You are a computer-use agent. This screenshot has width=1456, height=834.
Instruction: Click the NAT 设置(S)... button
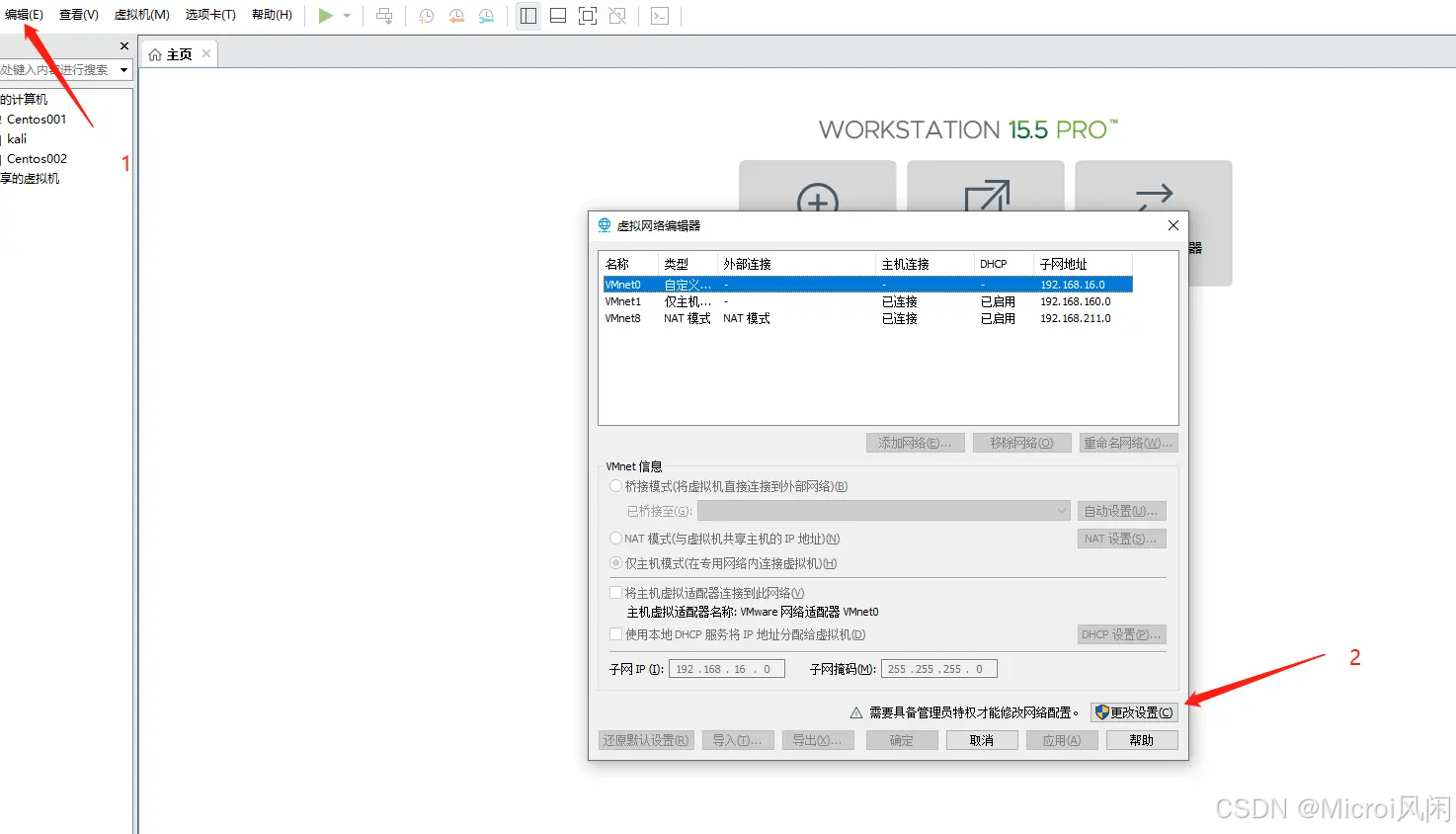(1121, 539)
